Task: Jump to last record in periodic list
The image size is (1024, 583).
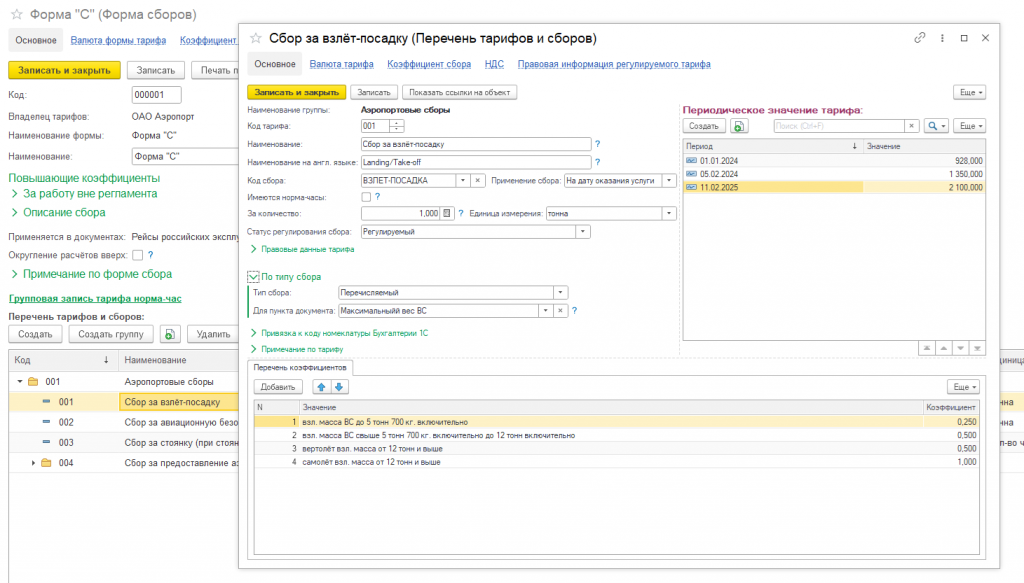Action: click(x=977, y=348)
